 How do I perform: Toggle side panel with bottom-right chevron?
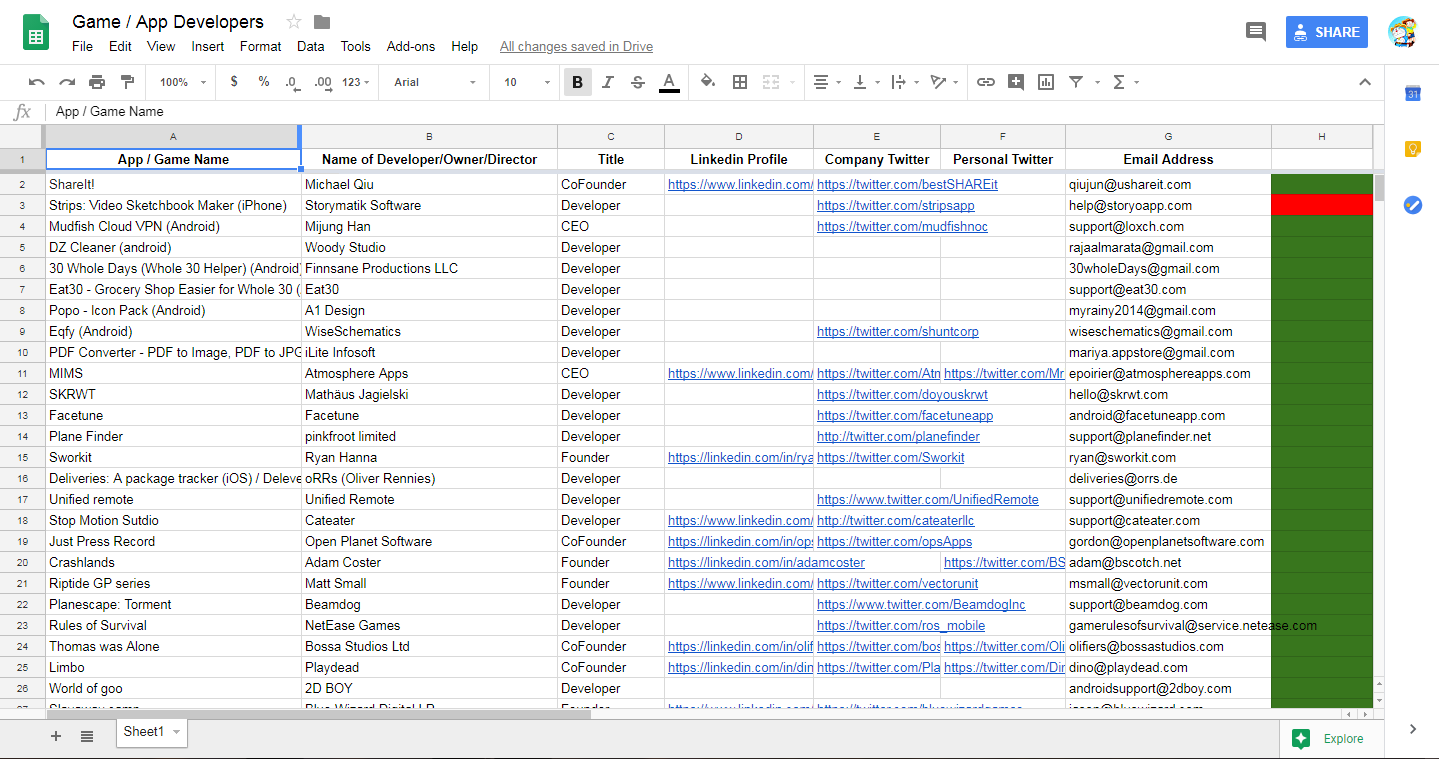pos(1413,729)
